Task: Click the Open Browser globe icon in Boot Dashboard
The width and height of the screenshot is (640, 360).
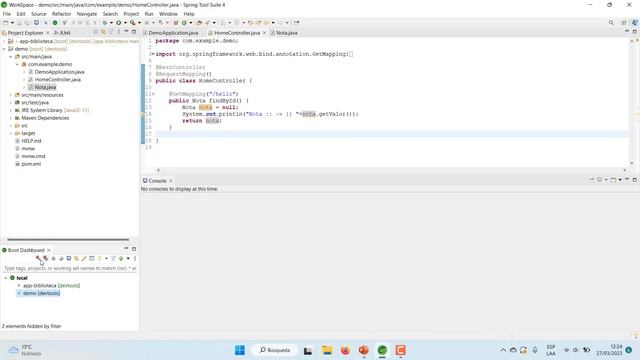Action: (x=61, y=258)
